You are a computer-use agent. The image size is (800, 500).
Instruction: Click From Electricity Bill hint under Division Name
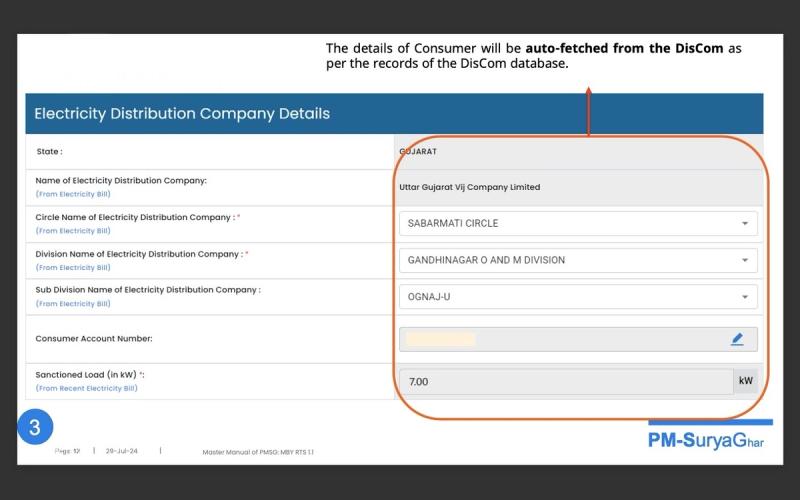pyautogui.click(x=73, y=267)
